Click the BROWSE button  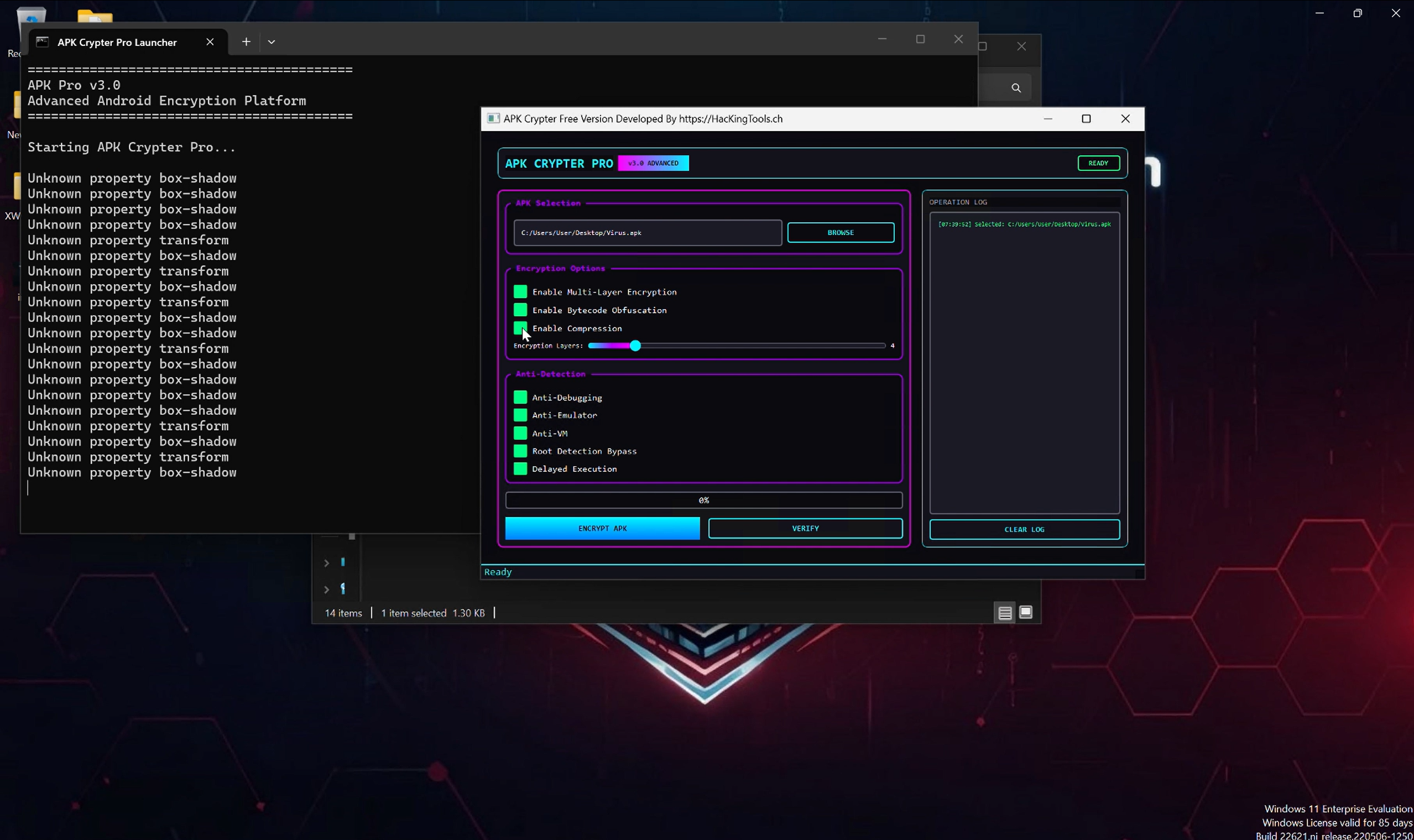[x=841, y=233]
